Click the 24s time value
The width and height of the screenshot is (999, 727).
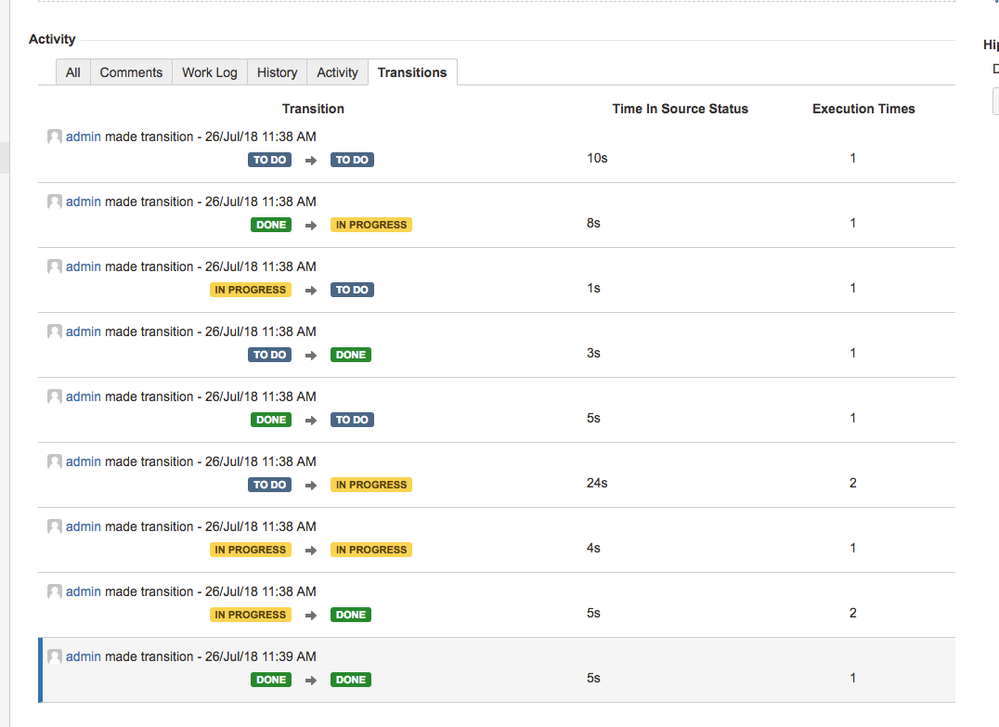[x=597, y=483]
